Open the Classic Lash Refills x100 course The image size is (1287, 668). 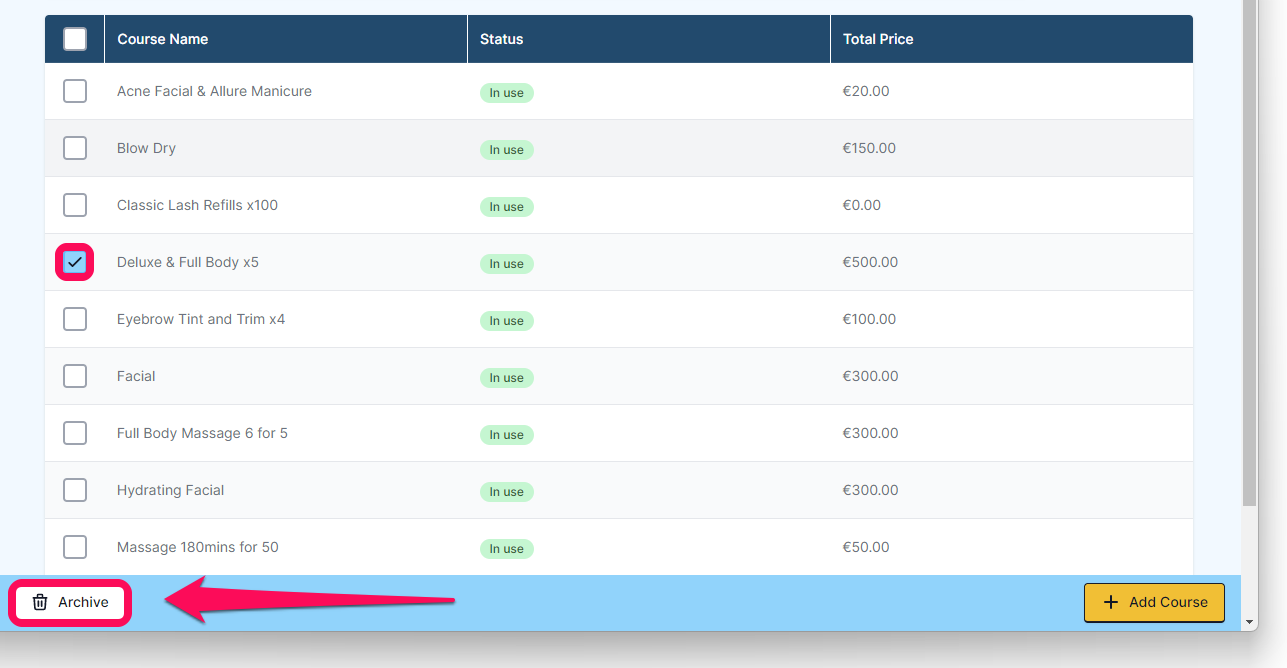pos(197,205)
